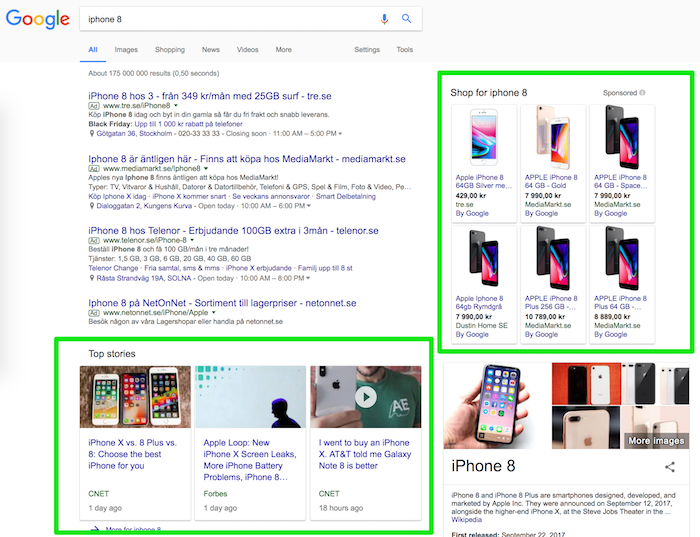Click iPhone X kommer snart sitelink
The image size is (700, 537).
click(189, 196)
